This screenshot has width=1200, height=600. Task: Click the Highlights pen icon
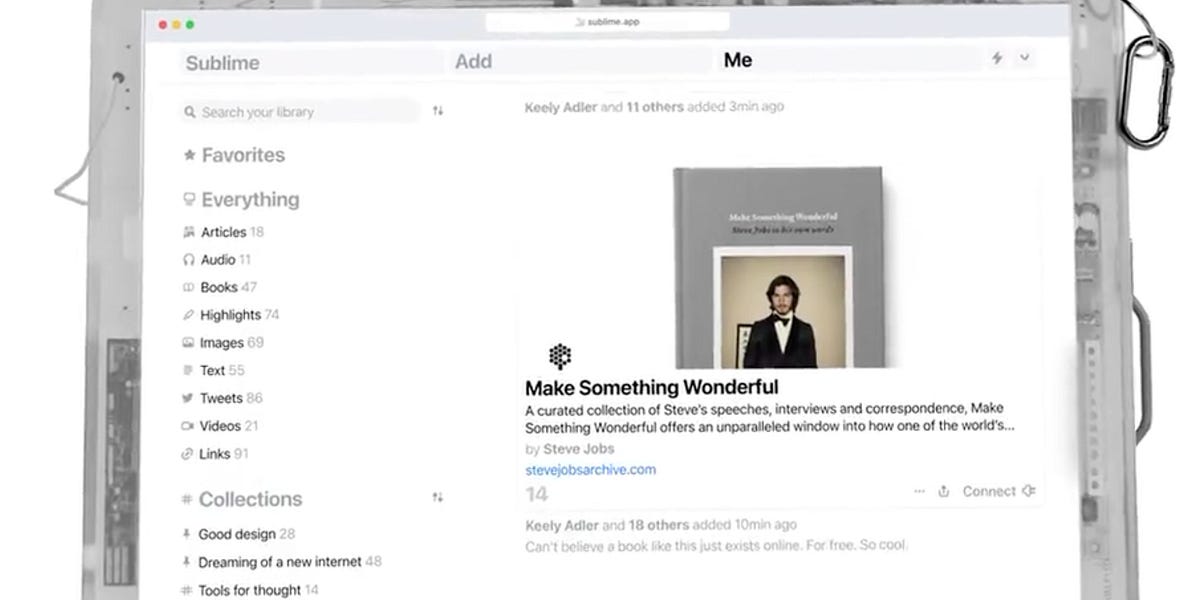189,315
